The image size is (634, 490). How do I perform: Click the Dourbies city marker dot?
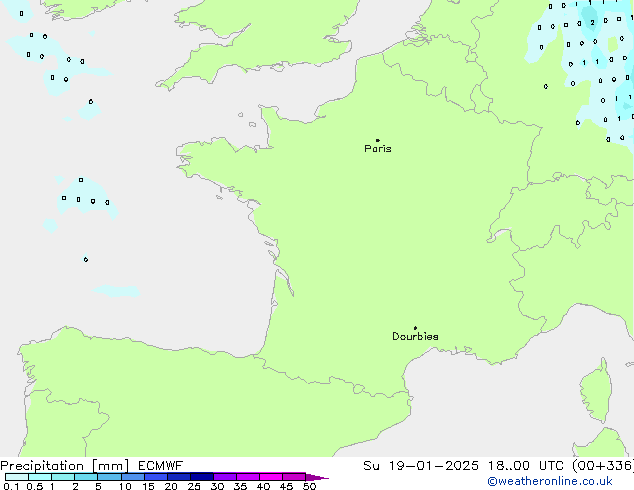point(415,328)
